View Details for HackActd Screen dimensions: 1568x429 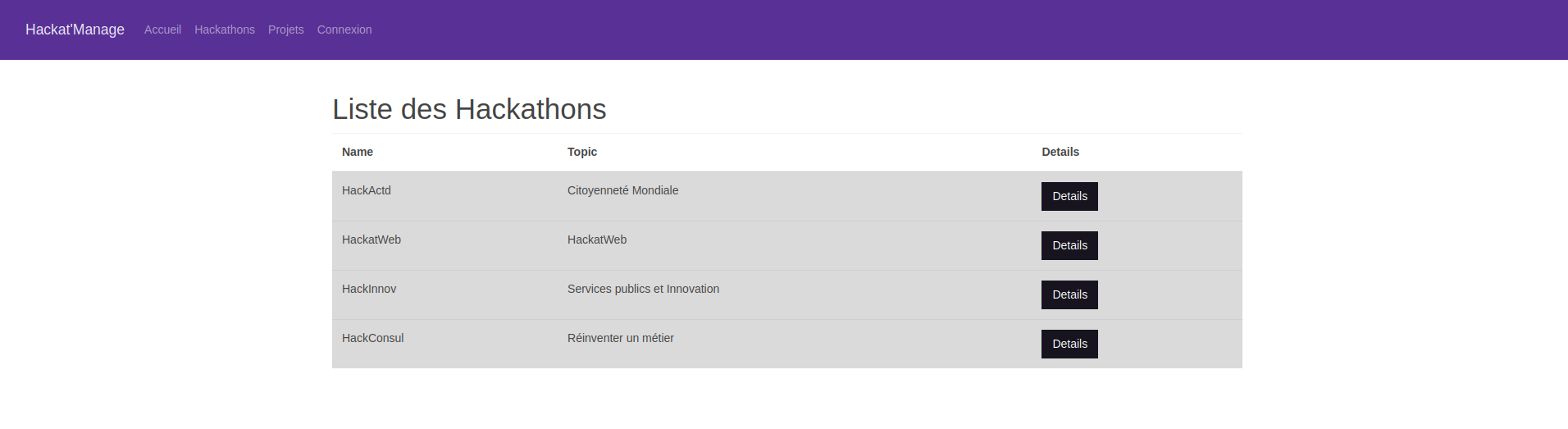click(x=1069, y=196)
